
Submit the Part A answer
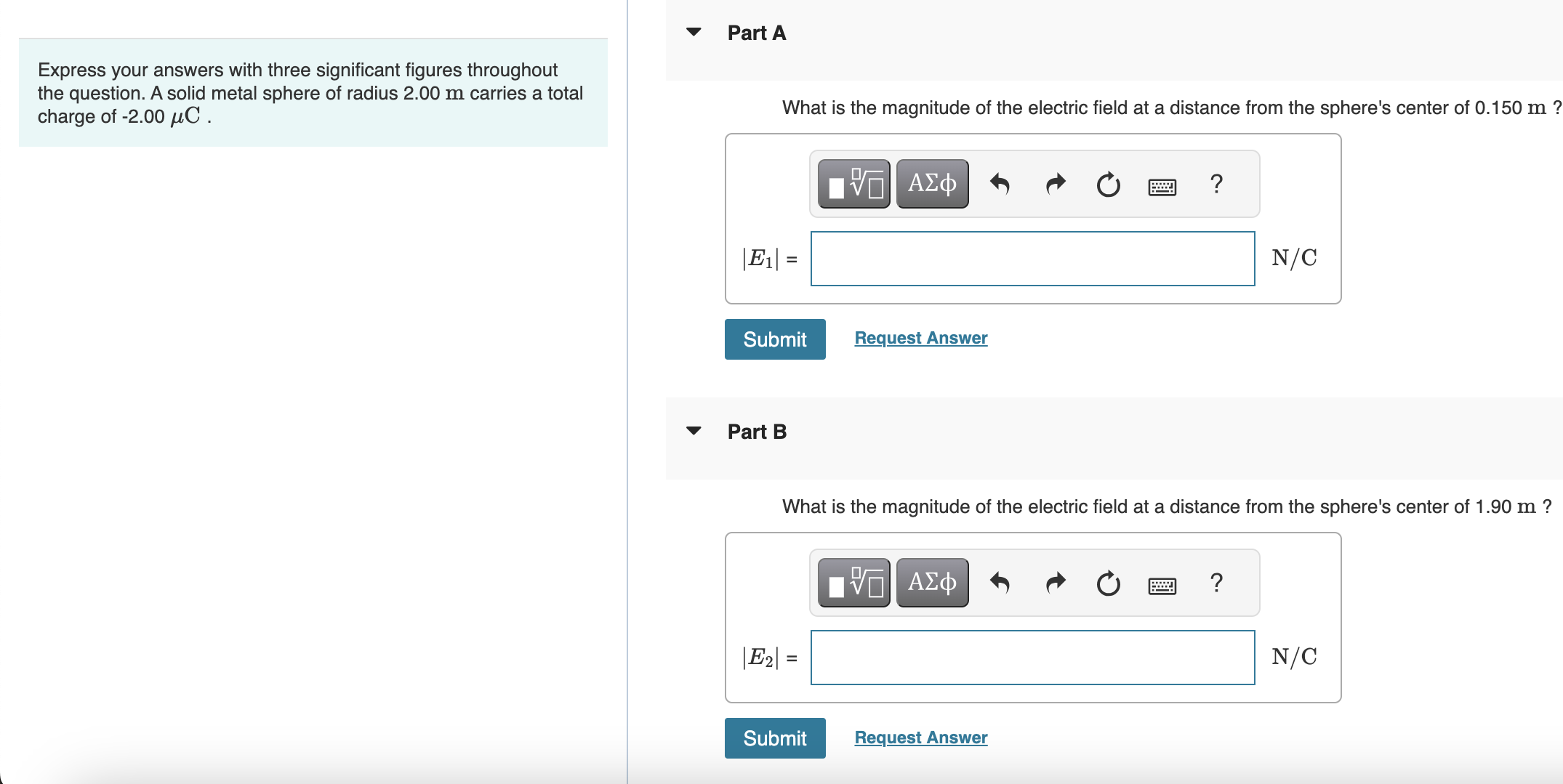click(774, 339)
